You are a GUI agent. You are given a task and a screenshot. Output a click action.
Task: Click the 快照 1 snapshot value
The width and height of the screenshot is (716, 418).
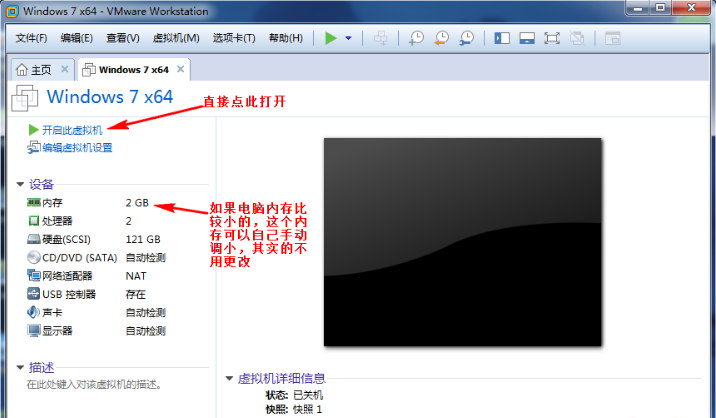point(307,409)
